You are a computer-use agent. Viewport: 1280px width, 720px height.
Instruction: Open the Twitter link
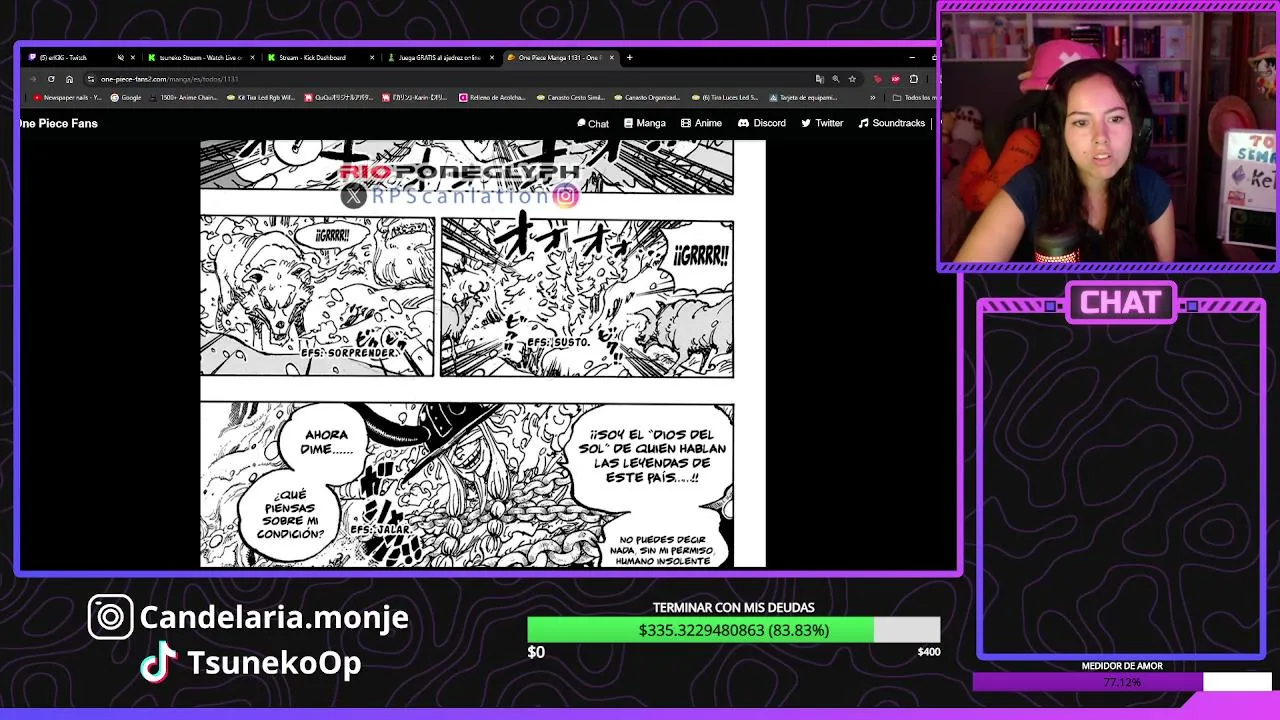tap(822, 123)
